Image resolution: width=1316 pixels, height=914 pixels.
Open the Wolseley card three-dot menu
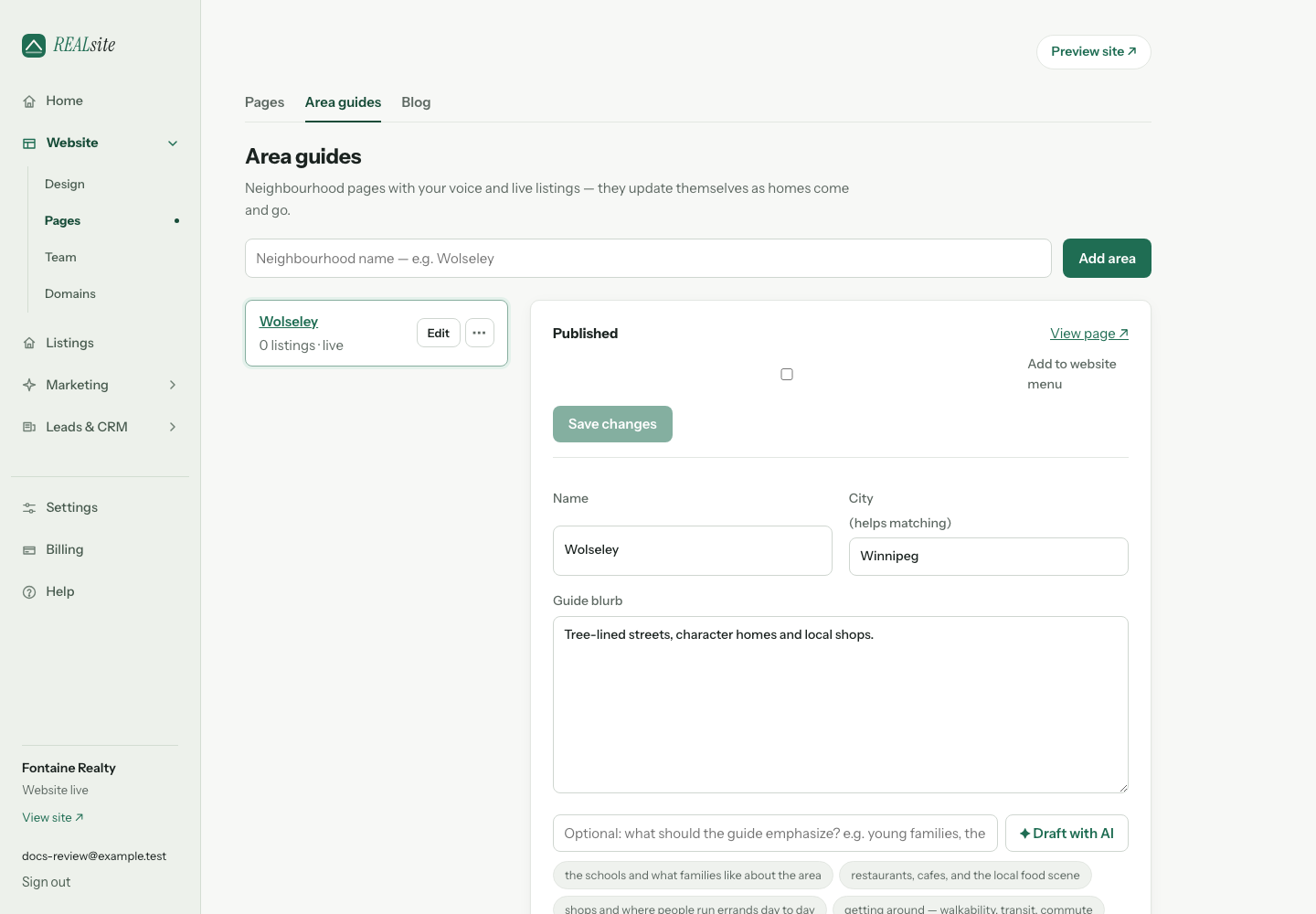click(x=480, y=333)
